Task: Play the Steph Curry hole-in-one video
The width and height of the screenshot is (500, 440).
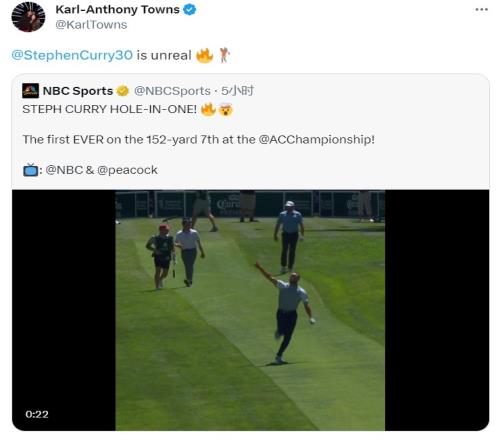Action: pos(250,310)
